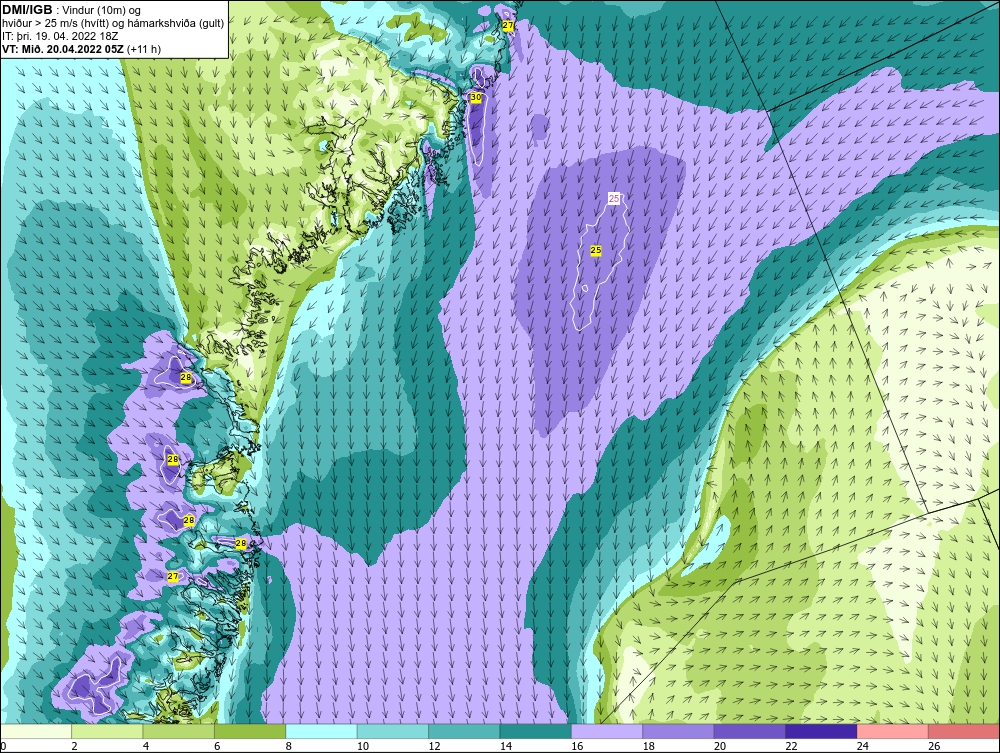Pick the 14–16 m/s dark teal swatch
The image size is (1000, 753).
(x=536, y=731)
